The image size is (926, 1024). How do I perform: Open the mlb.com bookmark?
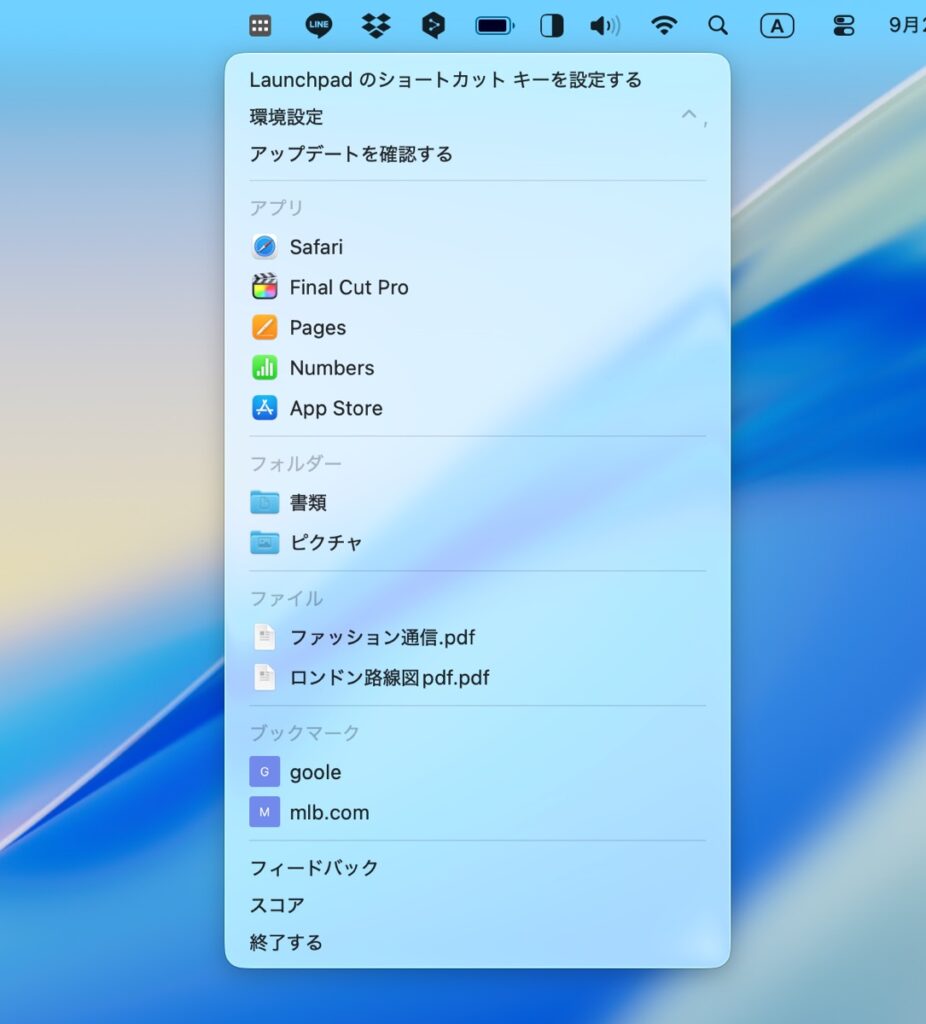click(x=328, y=813)
